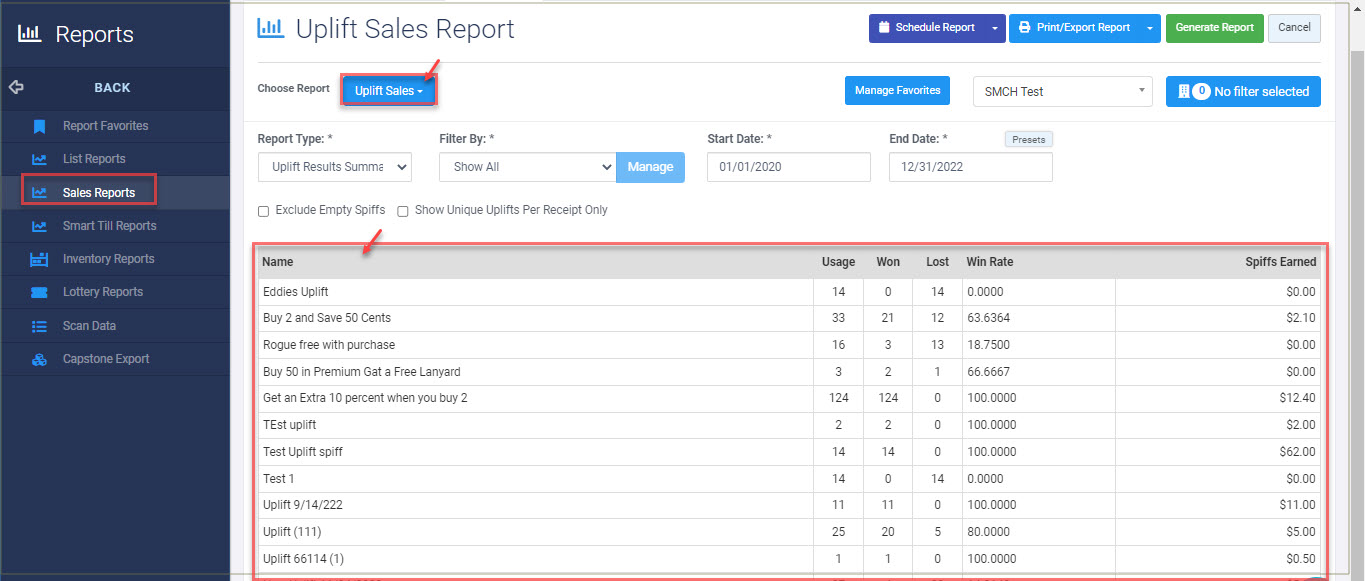Expand the Schedule Report dropdown arrow
1365x581 pixels.
coord(994,28)
